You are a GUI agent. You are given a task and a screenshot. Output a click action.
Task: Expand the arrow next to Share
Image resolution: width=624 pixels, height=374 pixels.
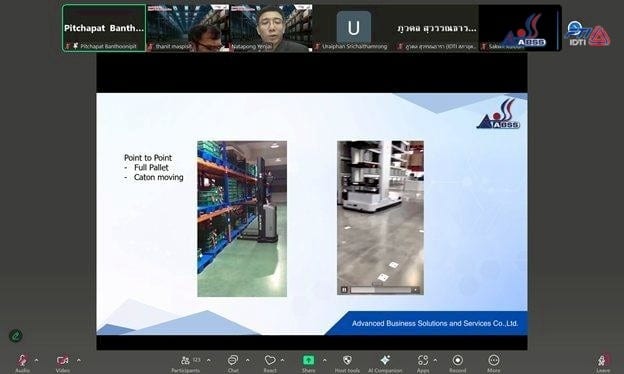(325, 360)
